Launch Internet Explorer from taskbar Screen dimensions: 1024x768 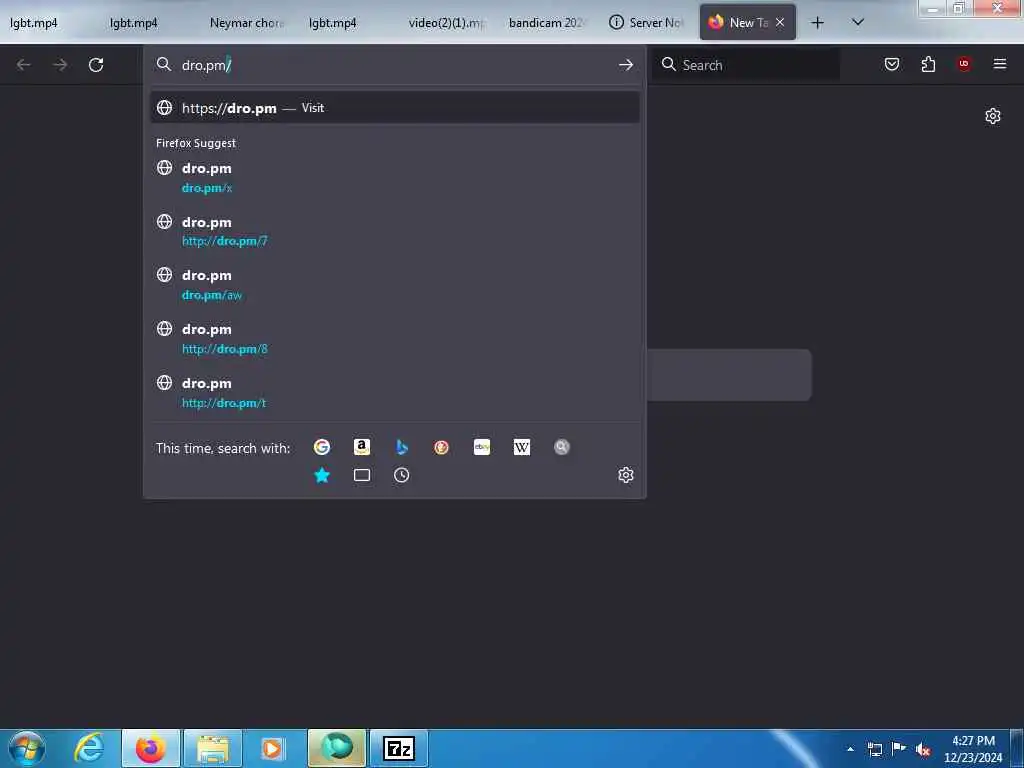[88, 748]
